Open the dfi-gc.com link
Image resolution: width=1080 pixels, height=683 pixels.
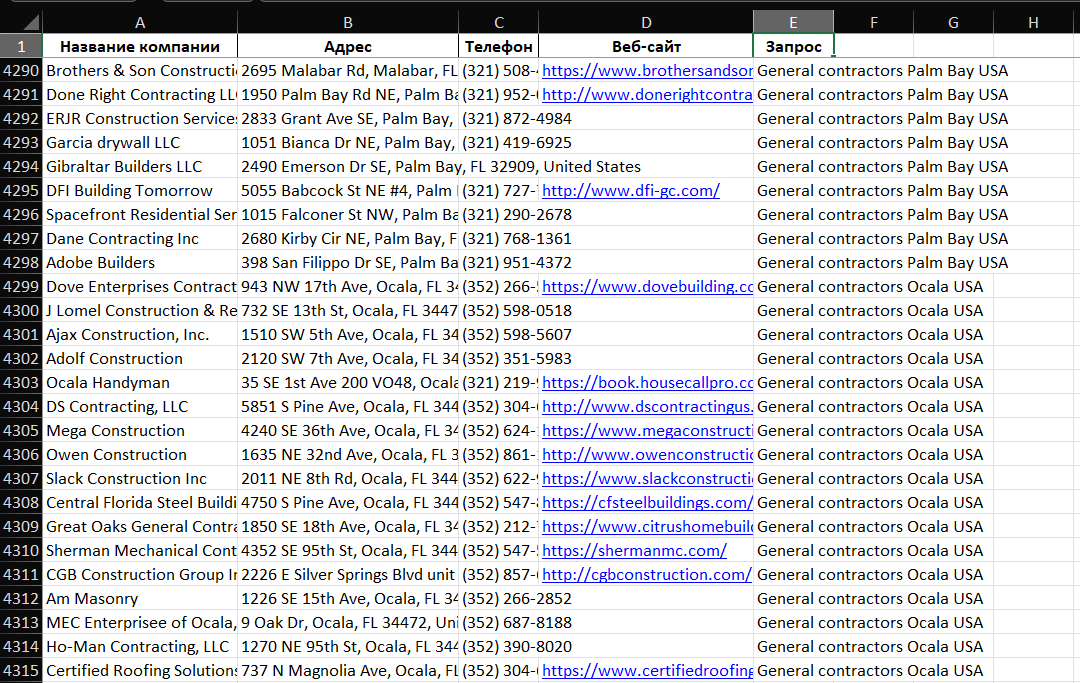point(631,191)
